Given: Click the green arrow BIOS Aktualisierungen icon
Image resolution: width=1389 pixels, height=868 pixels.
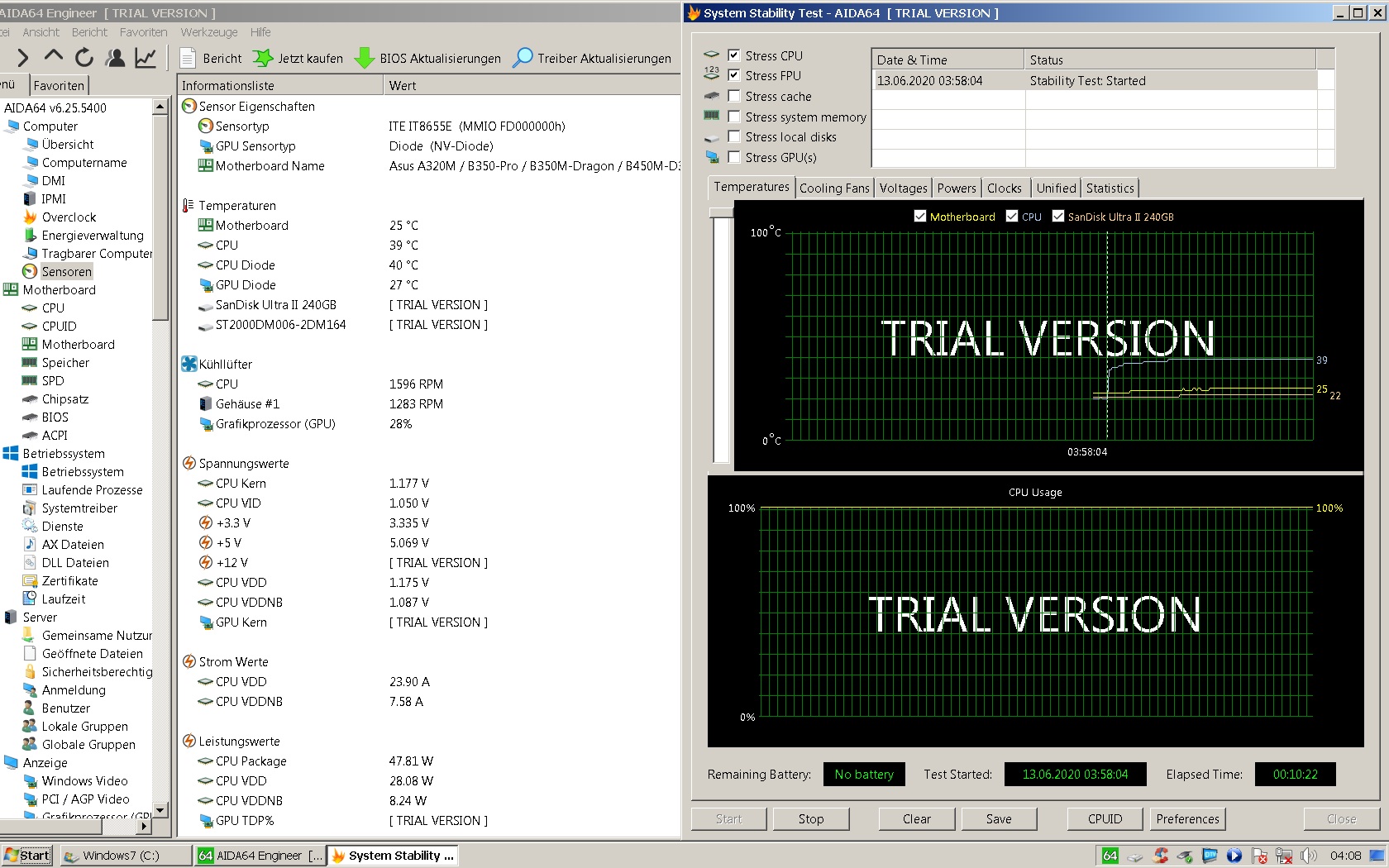Looking at the screenshot, I should (x=364, y=58).
